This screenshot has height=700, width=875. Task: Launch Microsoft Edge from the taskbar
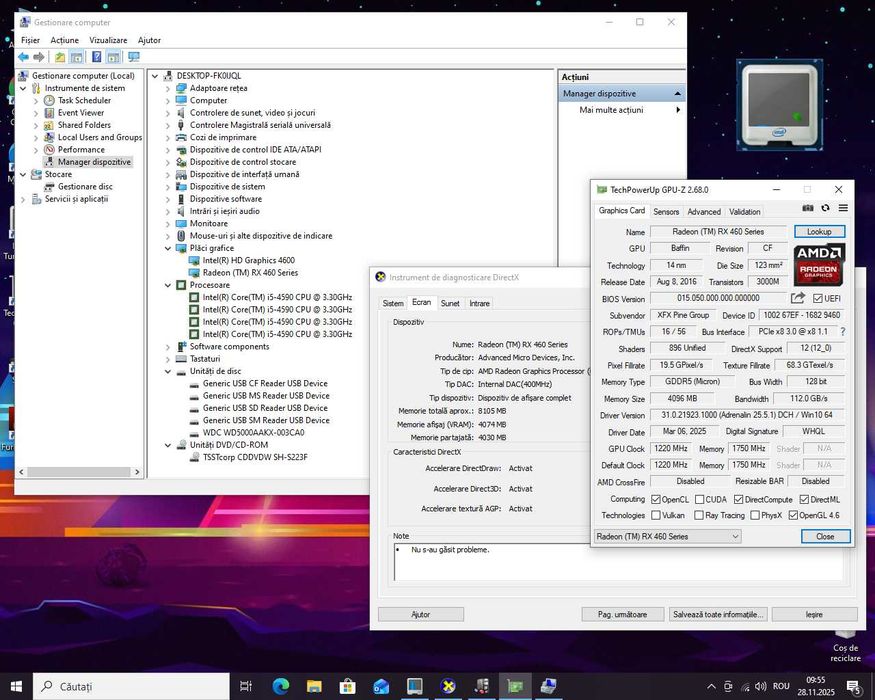coord(280,686)
